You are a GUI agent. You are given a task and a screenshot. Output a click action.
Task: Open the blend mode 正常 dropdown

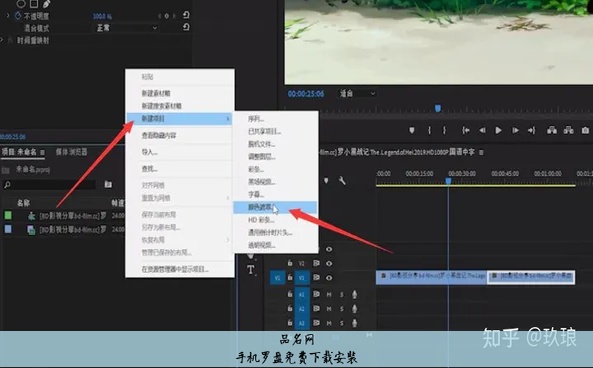click(x=126, y=28)
